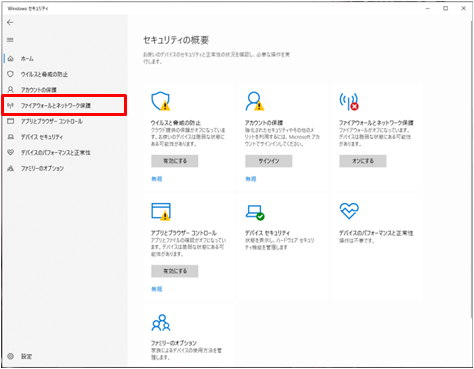Click 無視 link under app and browser control
Viewport: 474px width, 369px height.
(x=157, y=289)
